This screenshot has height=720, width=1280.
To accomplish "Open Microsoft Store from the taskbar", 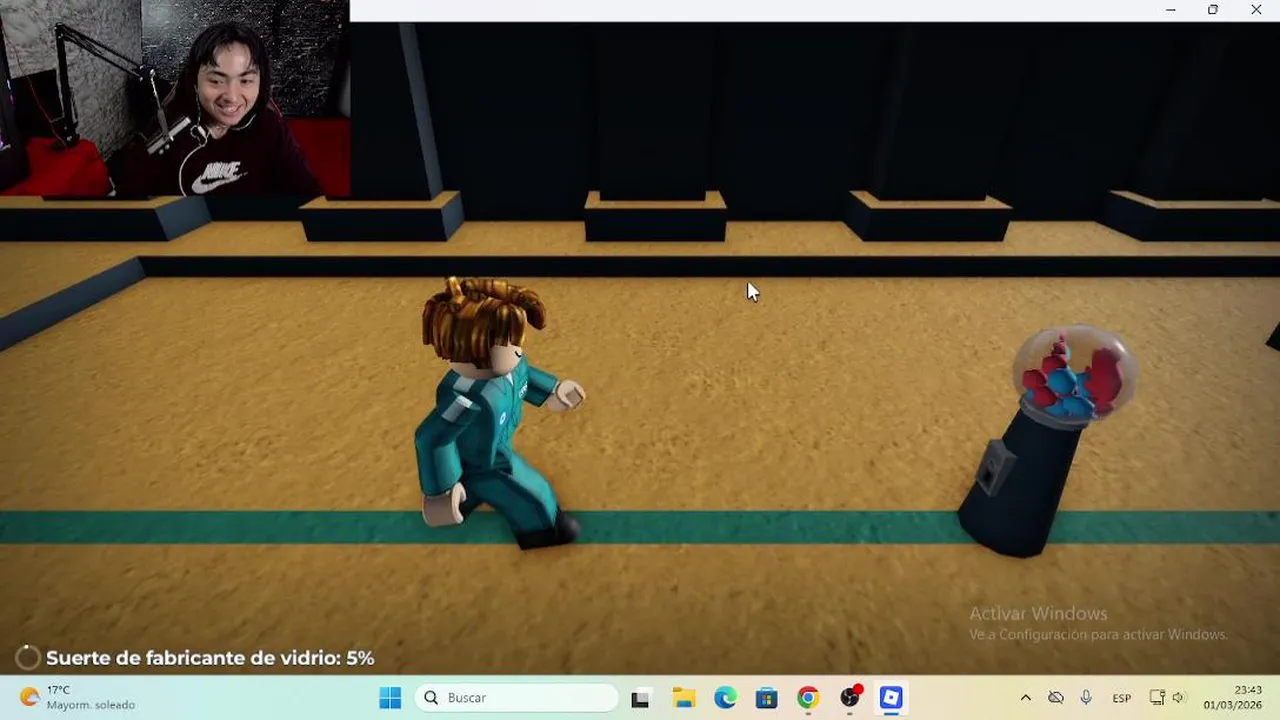I will (x=766, y=698).
